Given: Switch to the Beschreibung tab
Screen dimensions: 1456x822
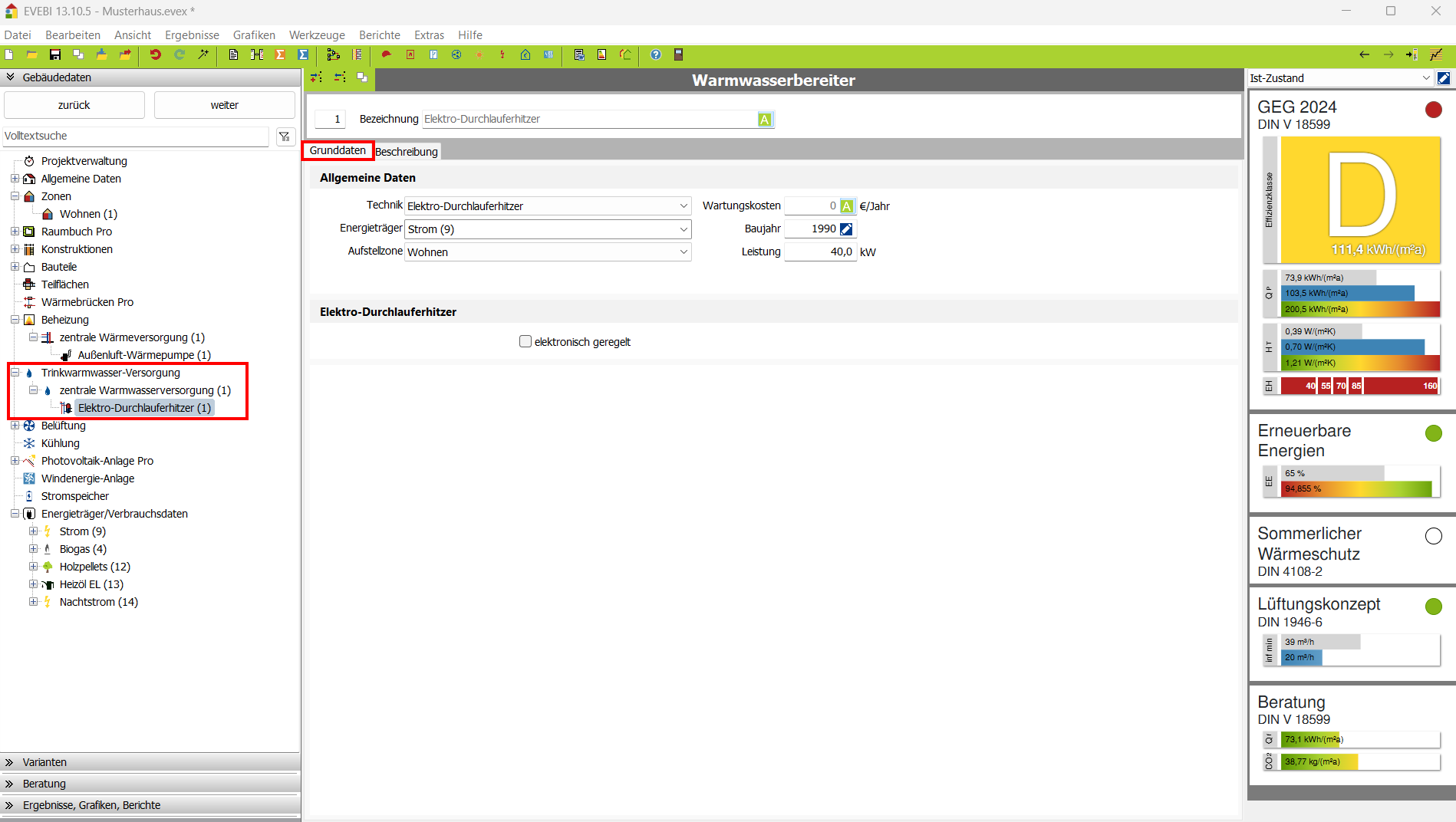Looking at the screenshot, I should pos(407,152).
